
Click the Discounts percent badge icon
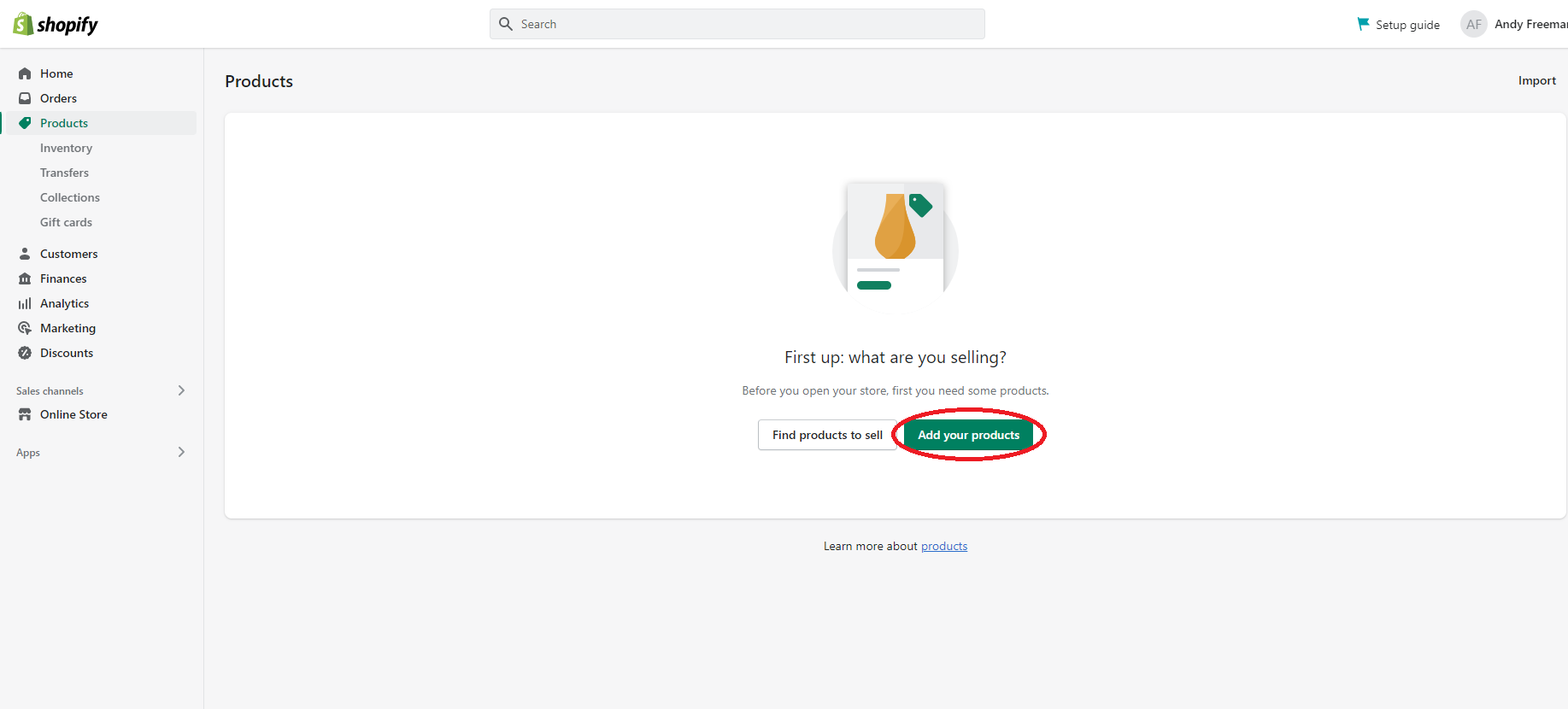coord(25,353)
